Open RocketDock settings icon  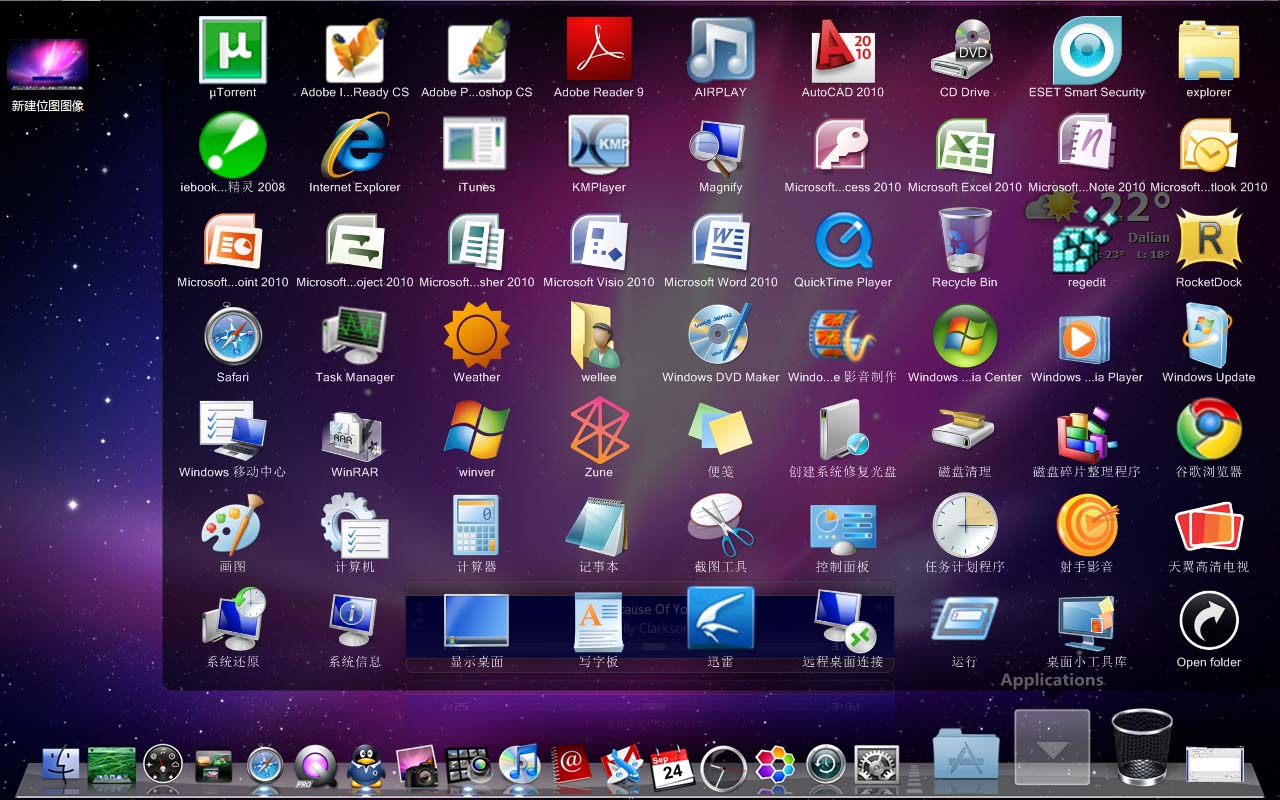tap(1209, 240)
